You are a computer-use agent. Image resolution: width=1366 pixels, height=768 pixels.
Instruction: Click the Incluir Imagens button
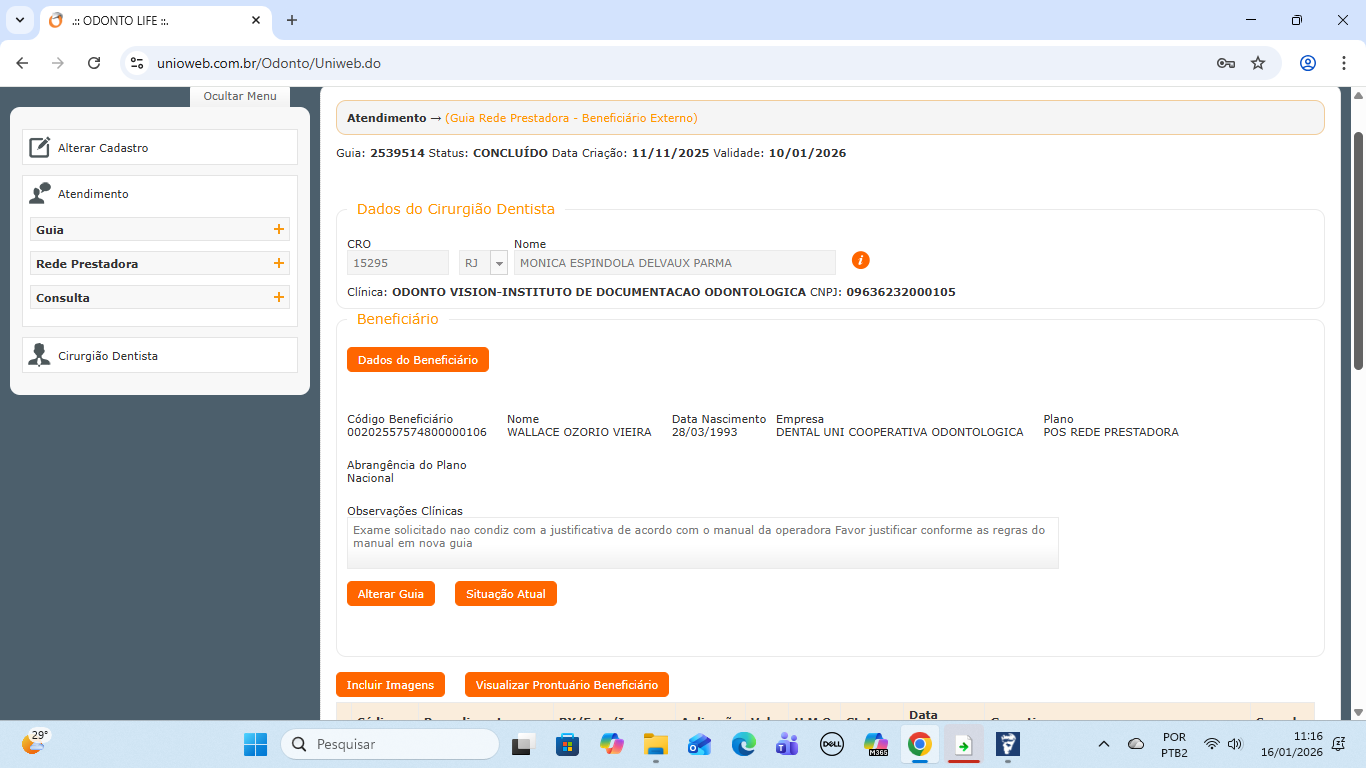[x=390, y=685]
